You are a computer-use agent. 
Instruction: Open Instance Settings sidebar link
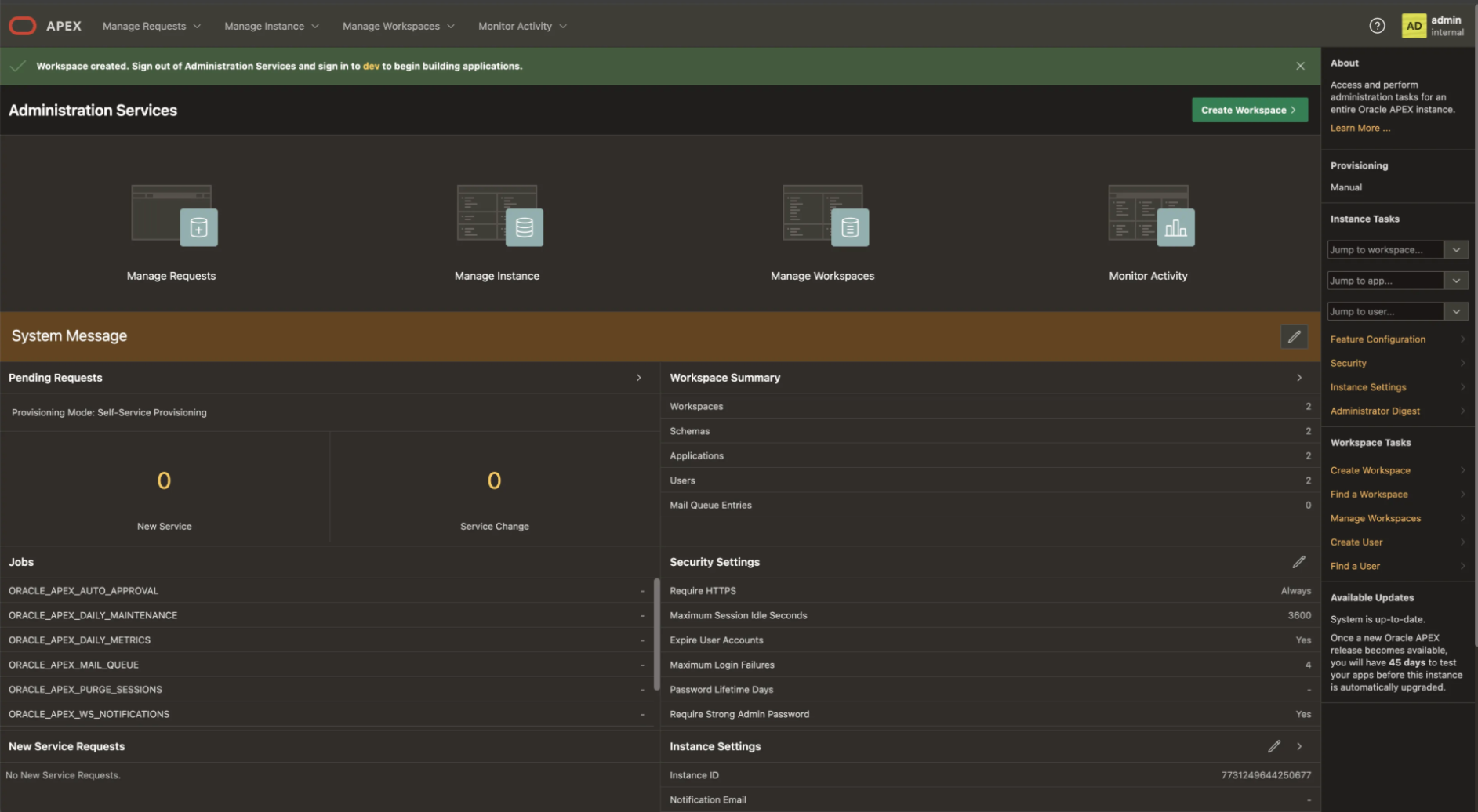[x=1367, y=387]
